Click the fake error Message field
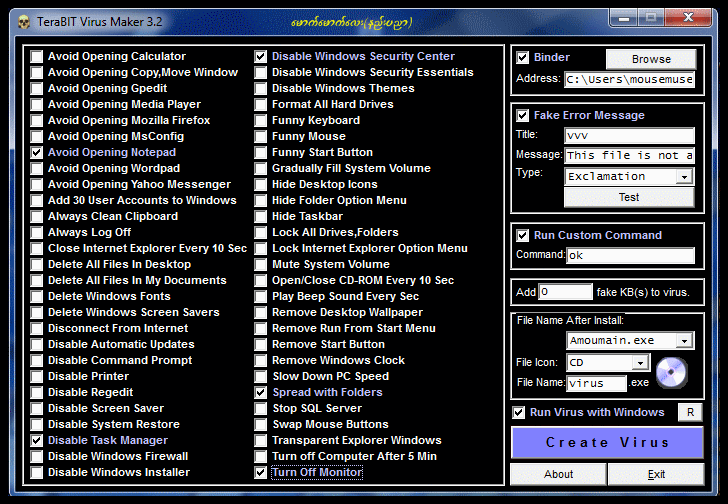Image resolution: width=728 pixels, height=504 pixels. click(630, 155)
